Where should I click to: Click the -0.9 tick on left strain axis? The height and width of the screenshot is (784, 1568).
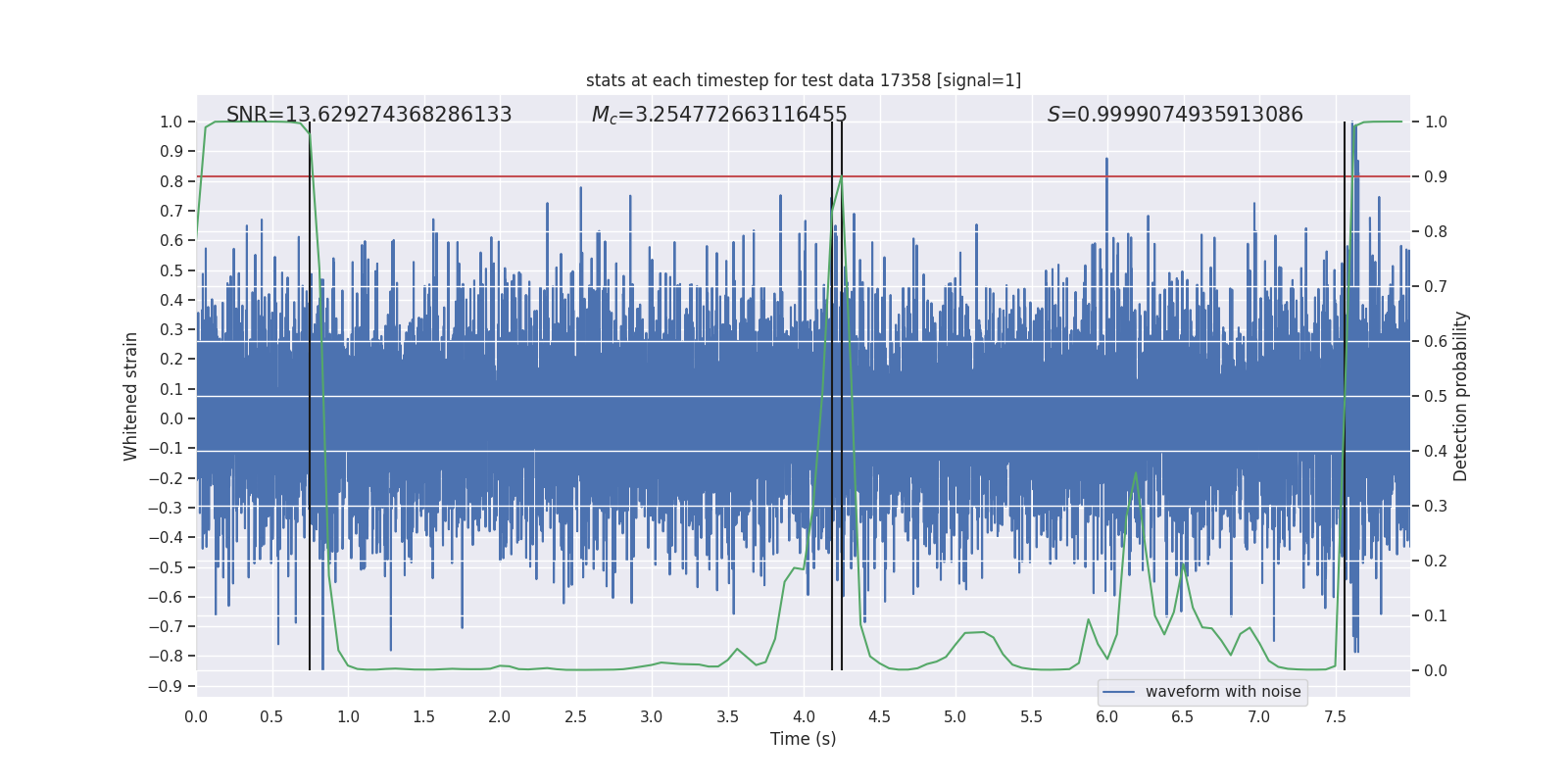point(166,686)
